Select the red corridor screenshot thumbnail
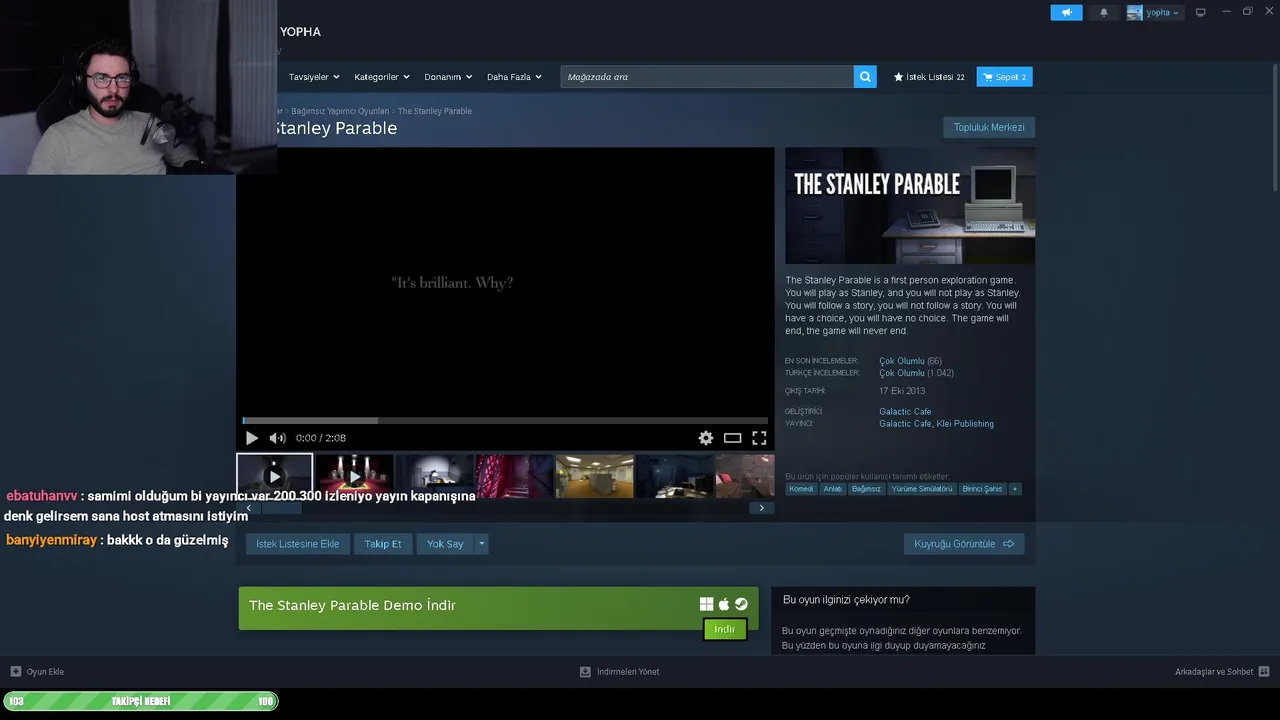 click(515, 476)
